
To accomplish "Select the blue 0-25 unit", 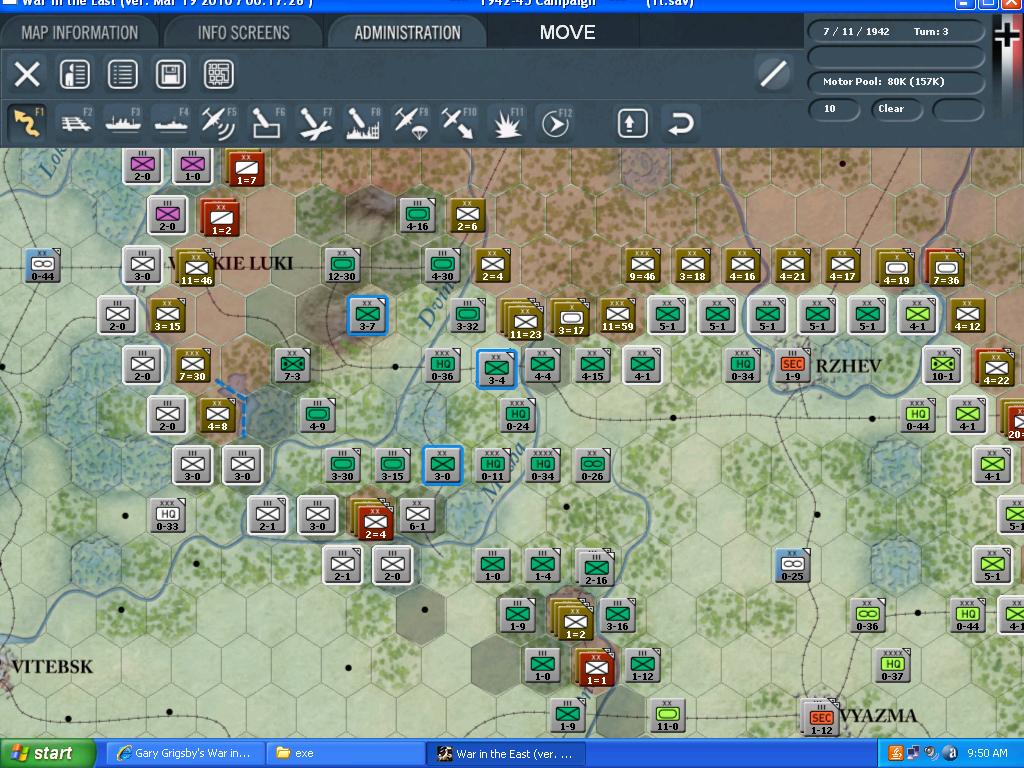I will click(792, 566).
